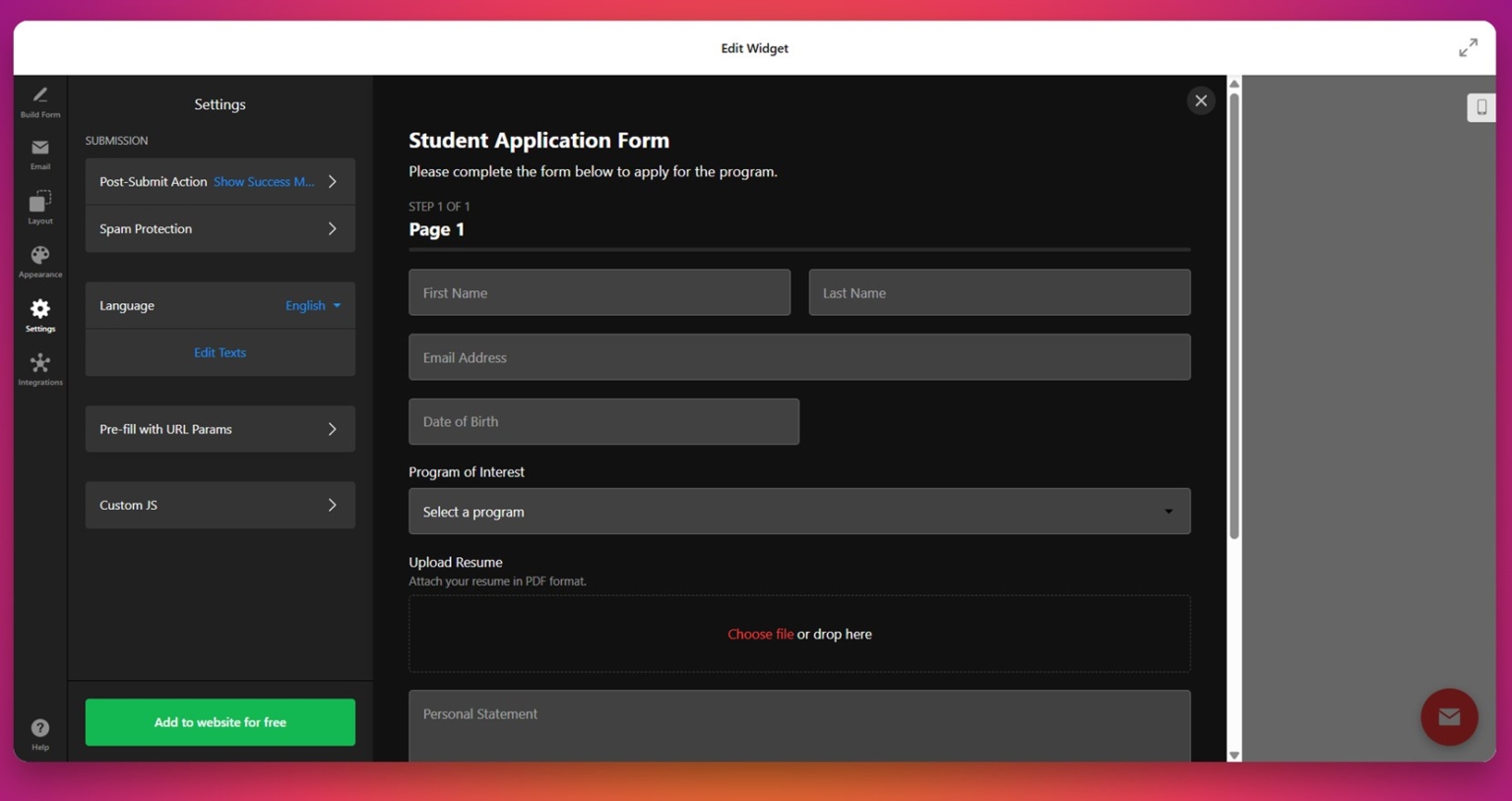Switch preview to mobile view
1512x801 pixels.
pyautogui.click(x=1480, y=107)
